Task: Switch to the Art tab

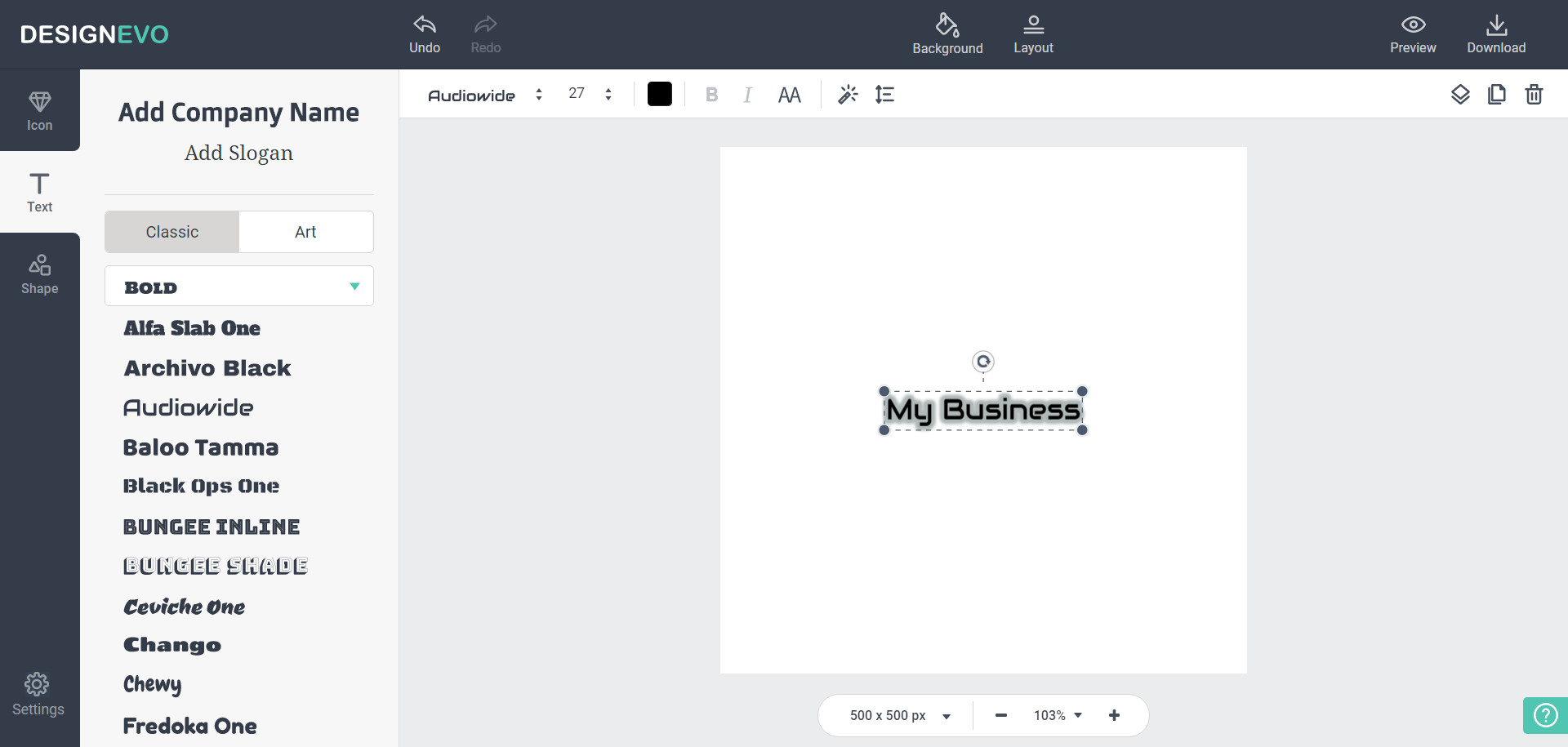Action: [305, 232]
